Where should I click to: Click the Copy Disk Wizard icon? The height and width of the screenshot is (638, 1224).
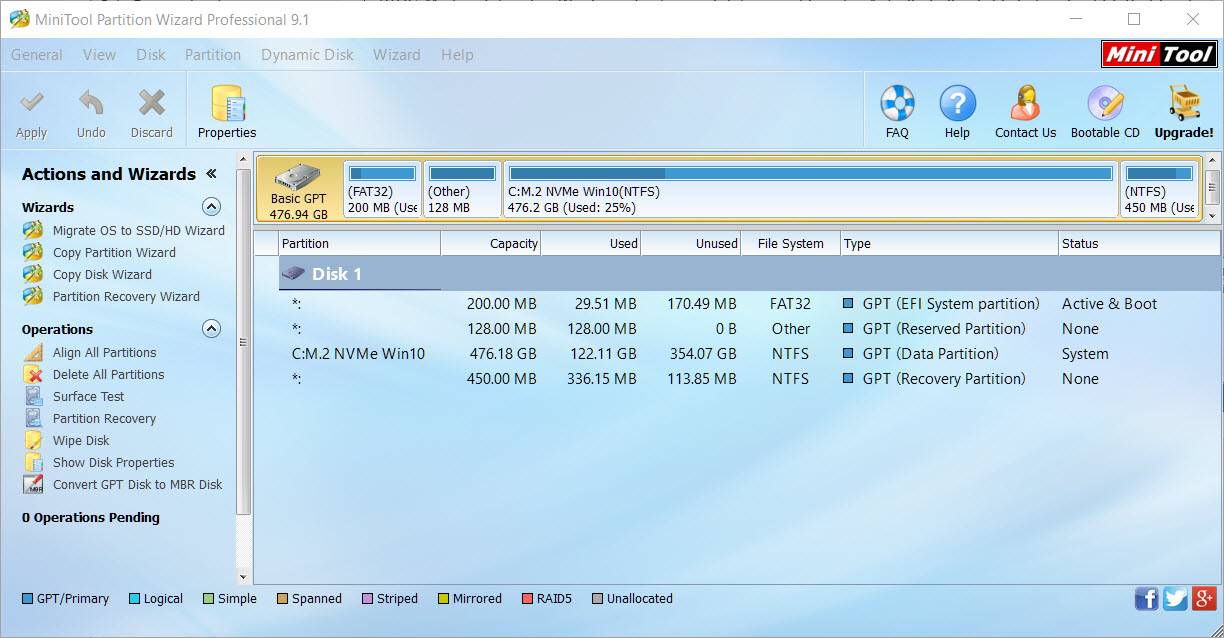point(34,274)
